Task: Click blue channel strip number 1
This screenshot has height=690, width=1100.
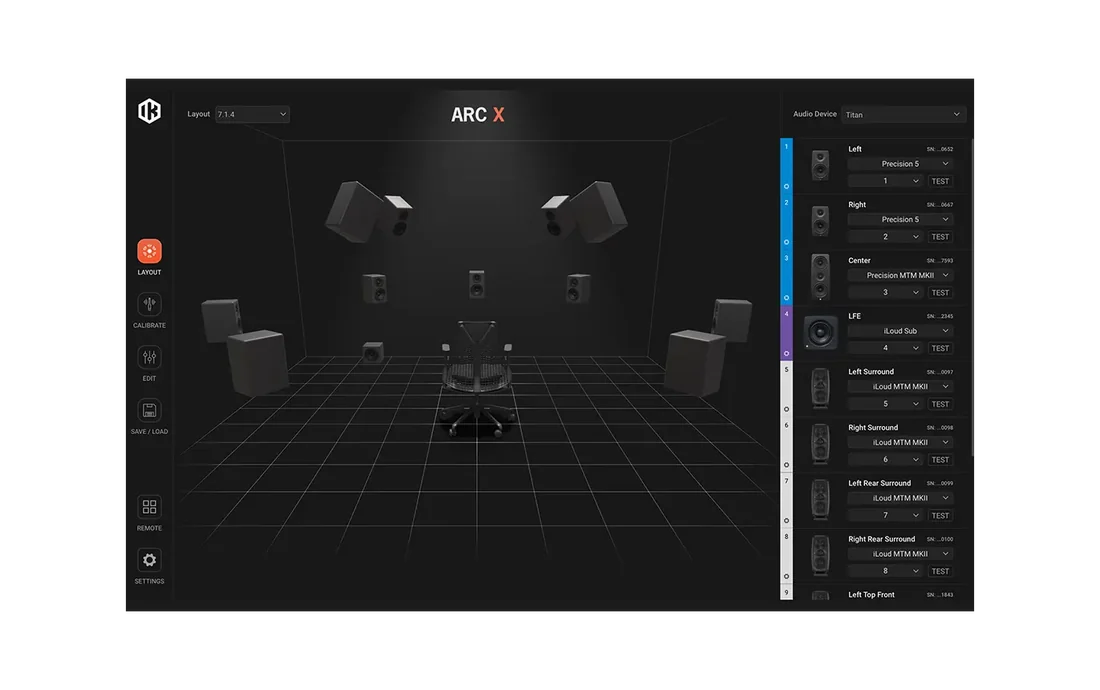Action: 786,166
